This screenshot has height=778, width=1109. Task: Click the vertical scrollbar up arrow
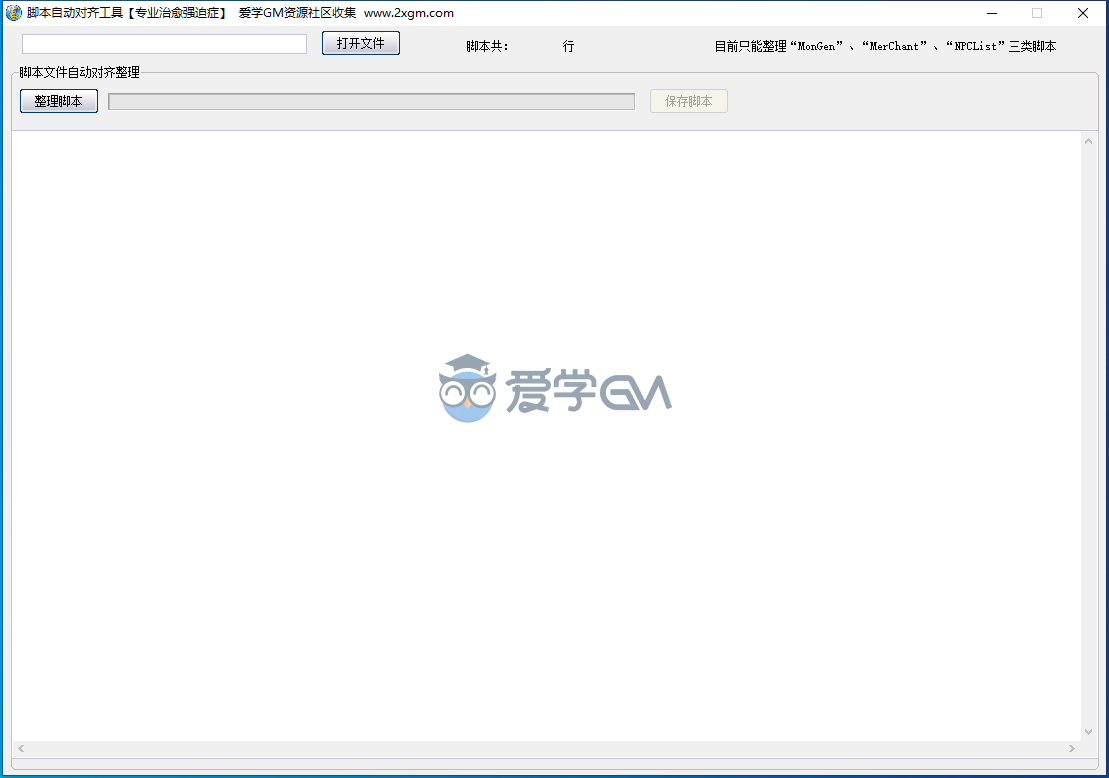[x=1088, y=141]
